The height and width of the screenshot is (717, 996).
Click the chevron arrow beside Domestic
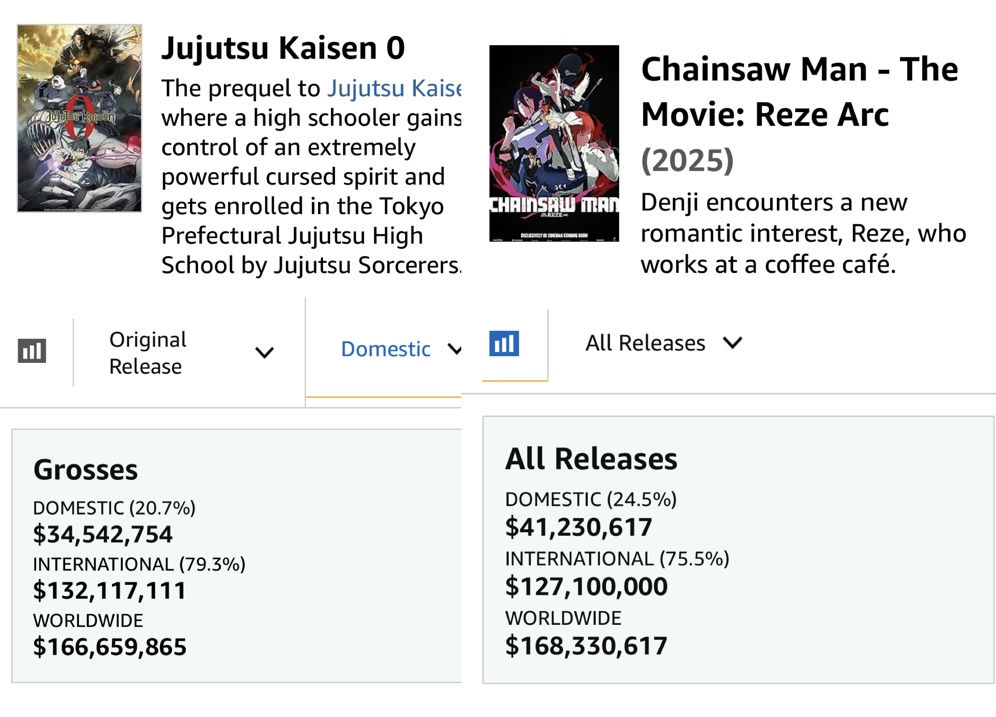[455, 350]
